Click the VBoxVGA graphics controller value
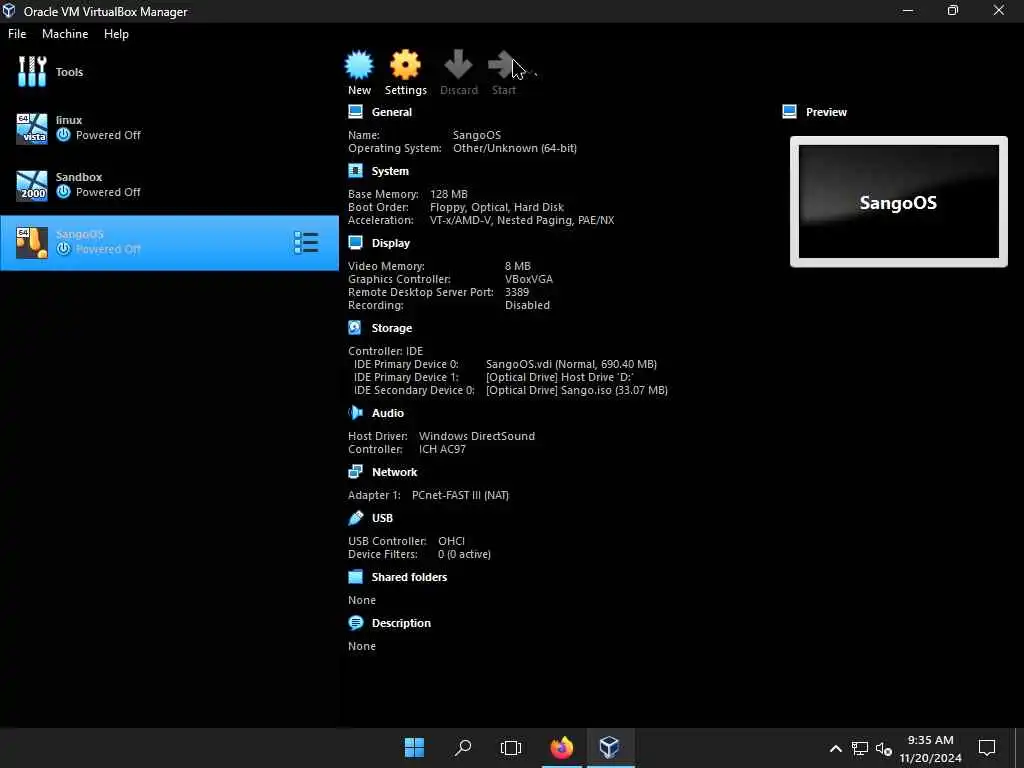Image resolution: width=1024 pixels, height=768 pixels. click(x=528, y=279)
